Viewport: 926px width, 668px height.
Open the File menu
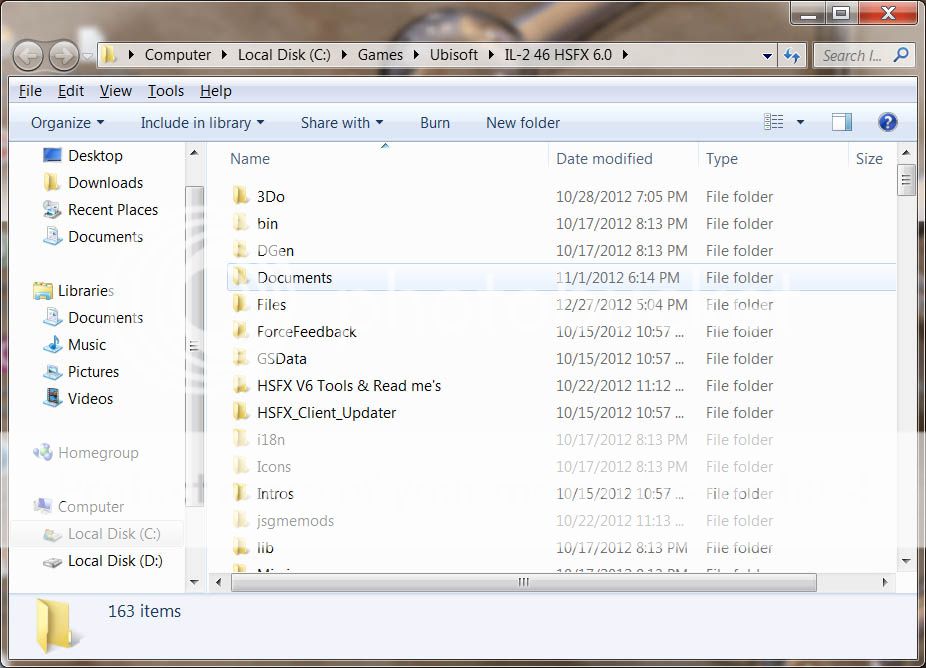[x=30, y=91]
